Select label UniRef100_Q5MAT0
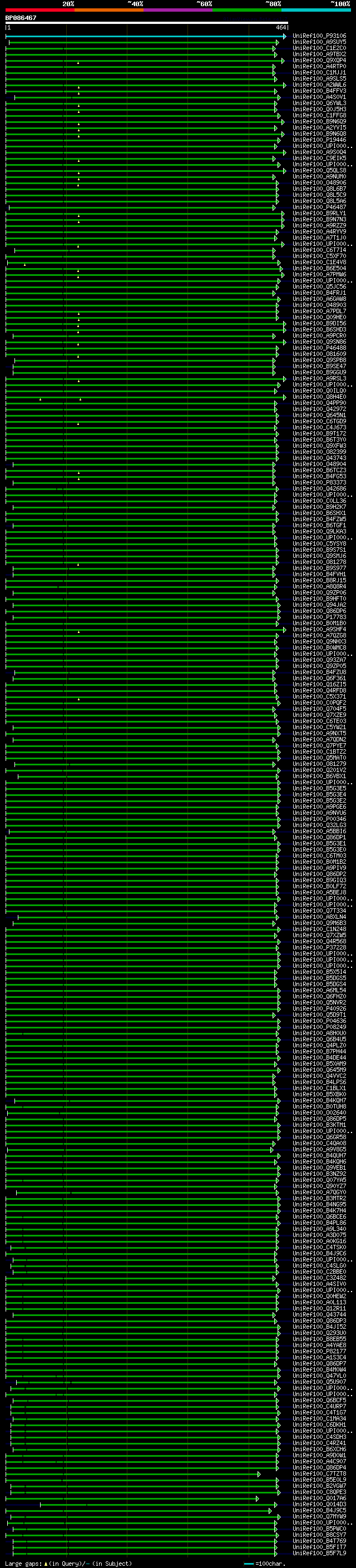The image size is (356, 1568). [319, 759]
